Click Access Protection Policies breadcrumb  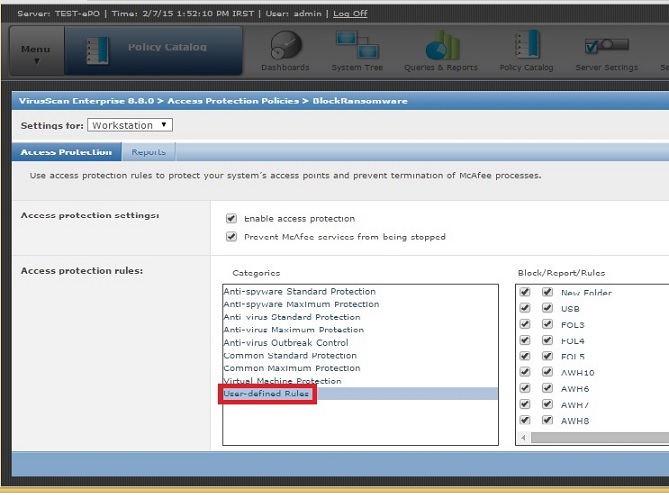pos(226,101)
